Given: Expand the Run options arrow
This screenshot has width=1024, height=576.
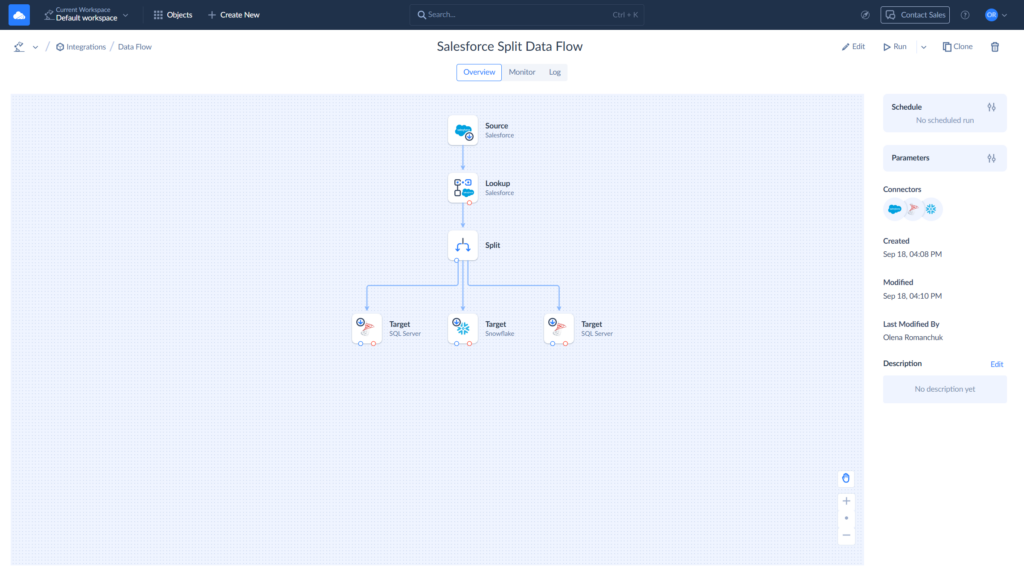Looking at the screenshot, I should coord(923,47).
